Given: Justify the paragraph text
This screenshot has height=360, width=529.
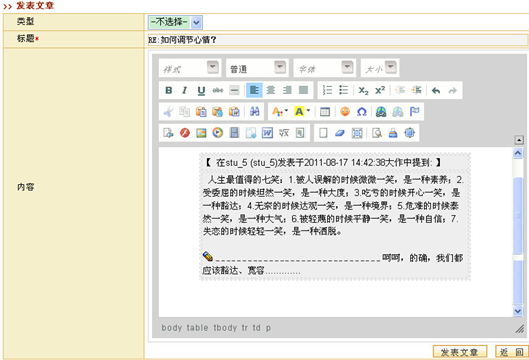Looking at the screenshot, I should pos(304,90).
